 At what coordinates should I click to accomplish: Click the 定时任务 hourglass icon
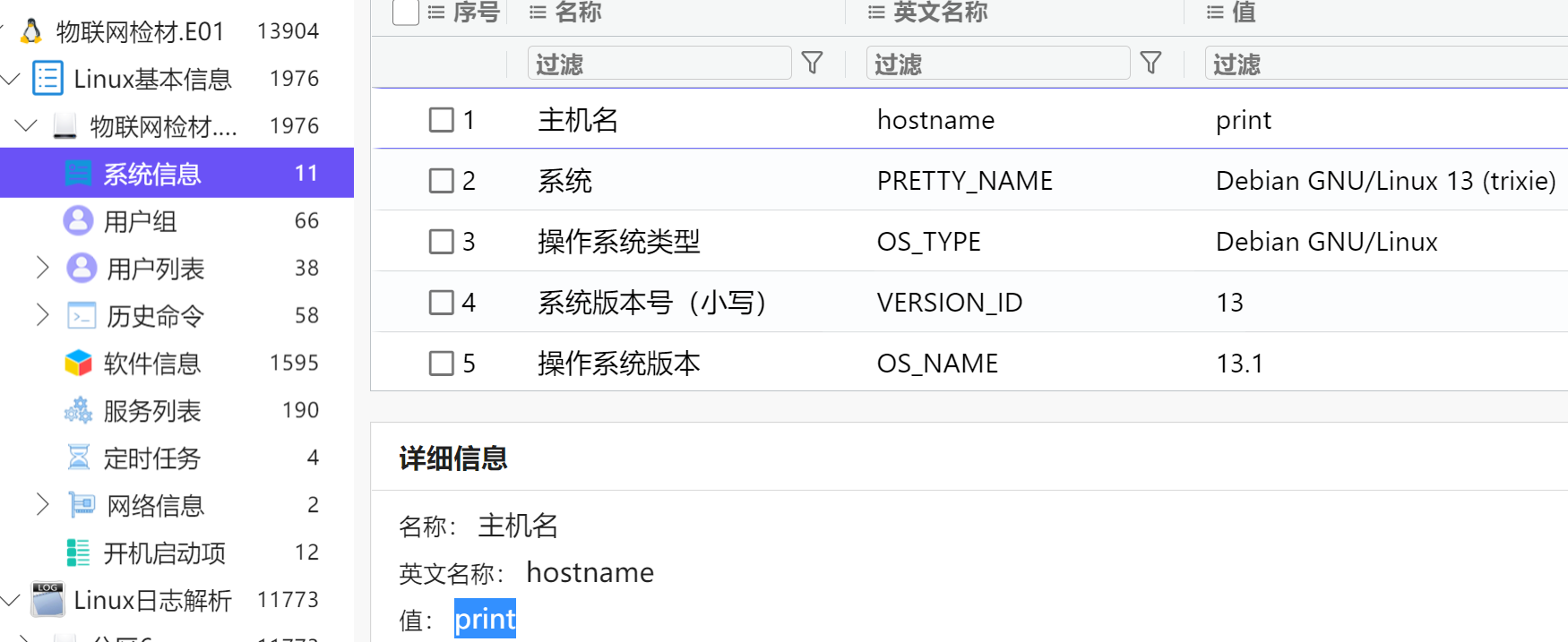78,458
